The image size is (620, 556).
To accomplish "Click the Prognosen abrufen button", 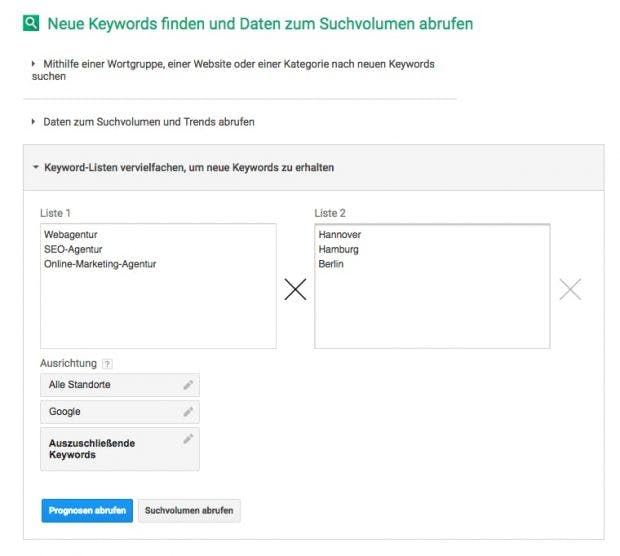I will 87,511.
